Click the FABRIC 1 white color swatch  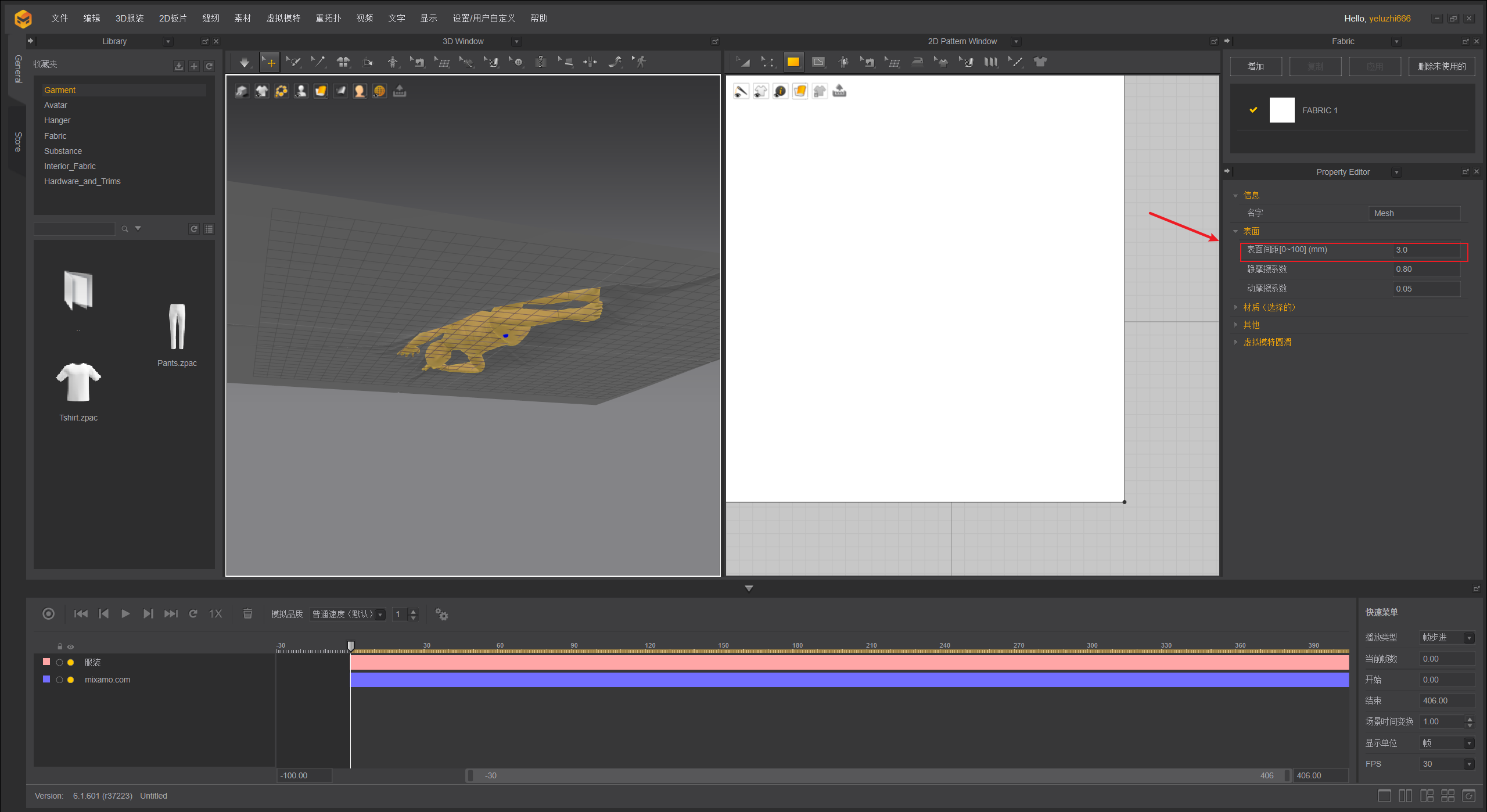point(1281,110)
